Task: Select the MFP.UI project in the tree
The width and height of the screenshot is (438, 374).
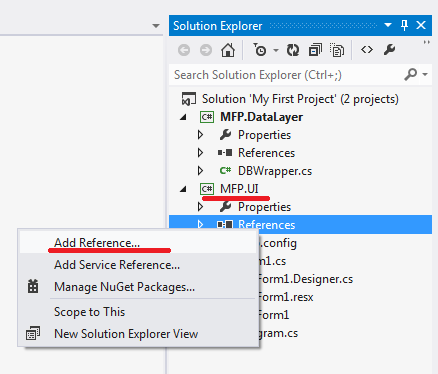Action: pyautogui.click(x=239, y=189)
